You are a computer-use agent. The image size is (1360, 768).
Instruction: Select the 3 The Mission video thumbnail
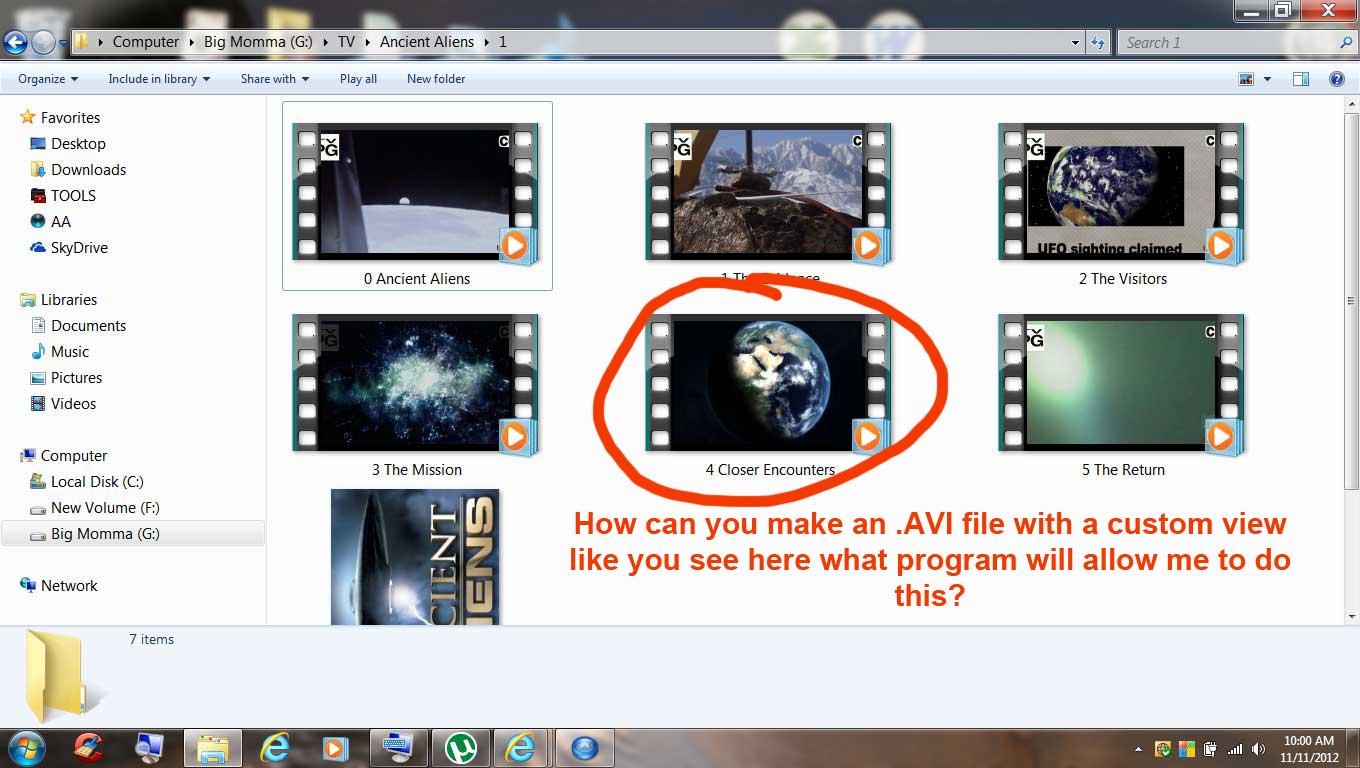point(416,383)
